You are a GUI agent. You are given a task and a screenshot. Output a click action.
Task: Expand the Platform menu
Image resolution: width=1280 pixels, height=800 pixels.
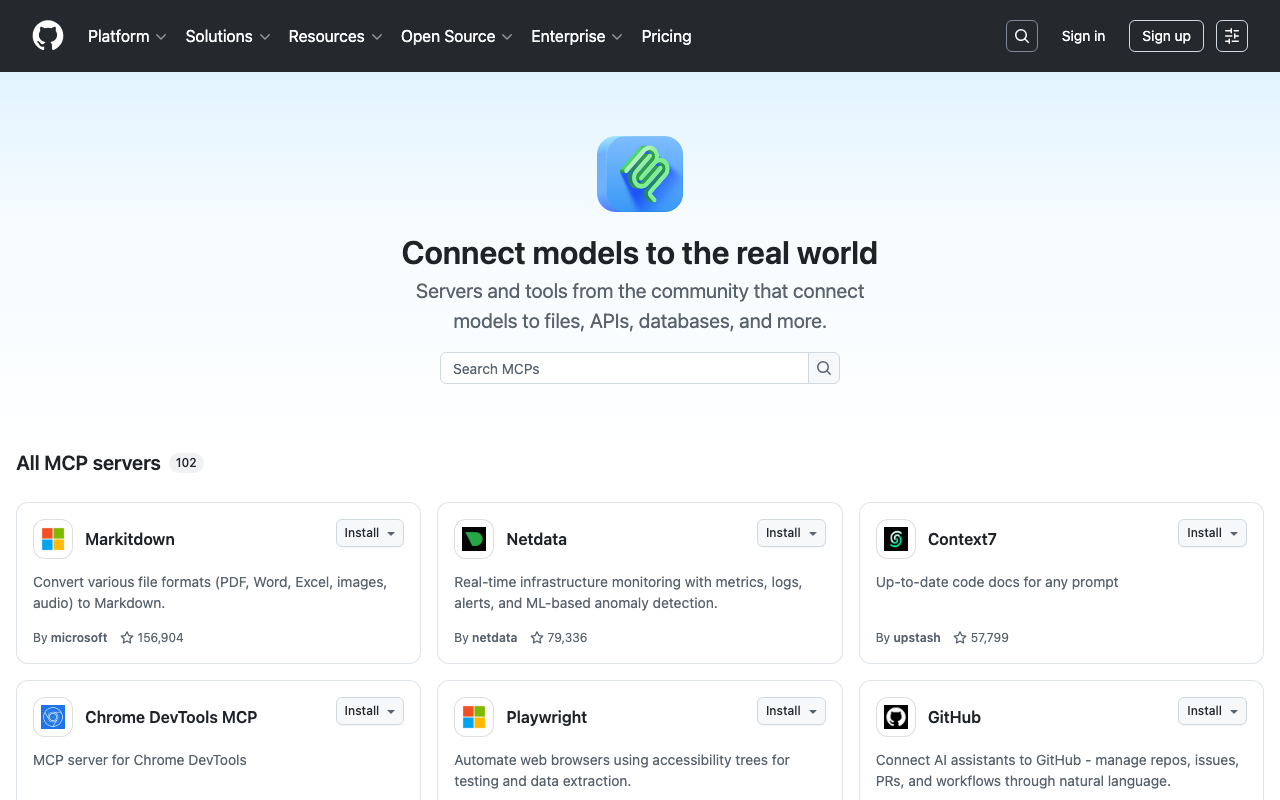(x=126, y=36)
